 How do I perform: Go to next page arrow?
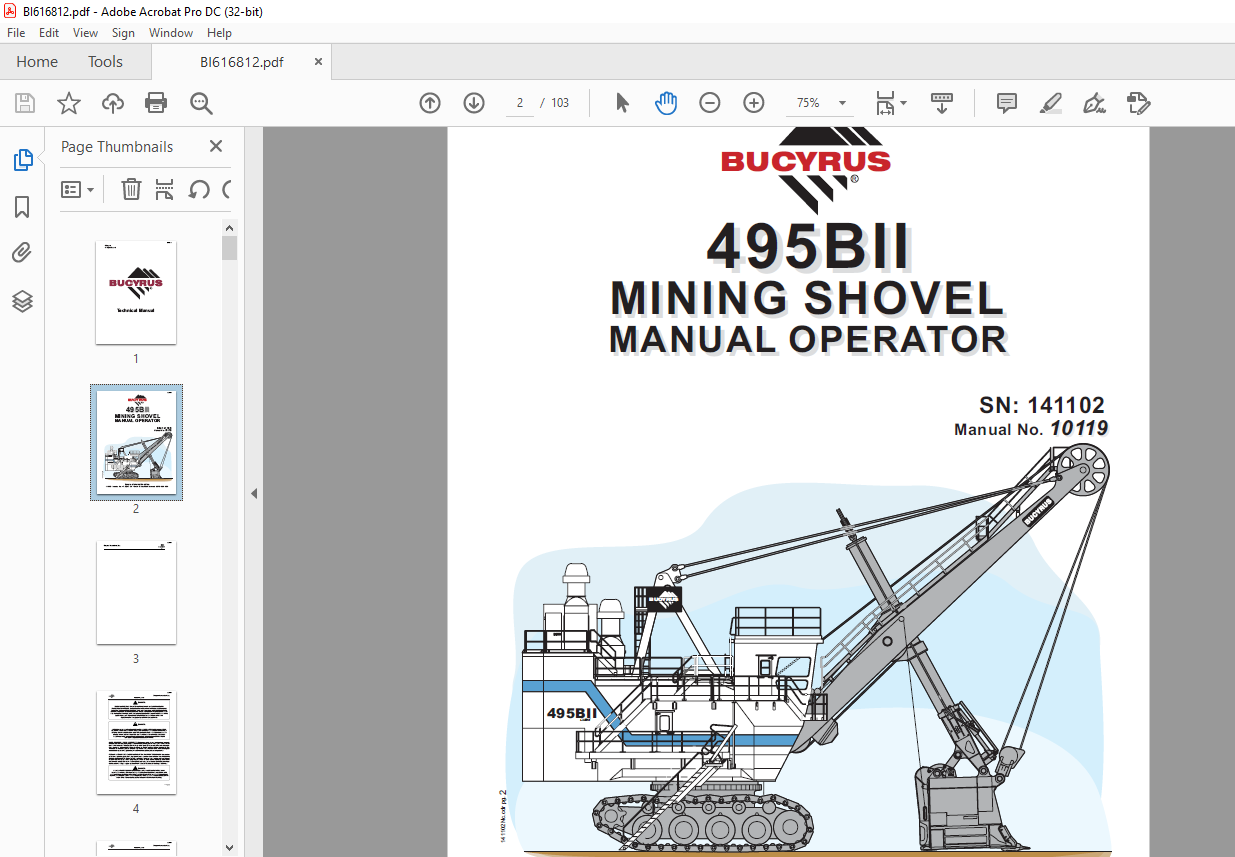[474, 103]
